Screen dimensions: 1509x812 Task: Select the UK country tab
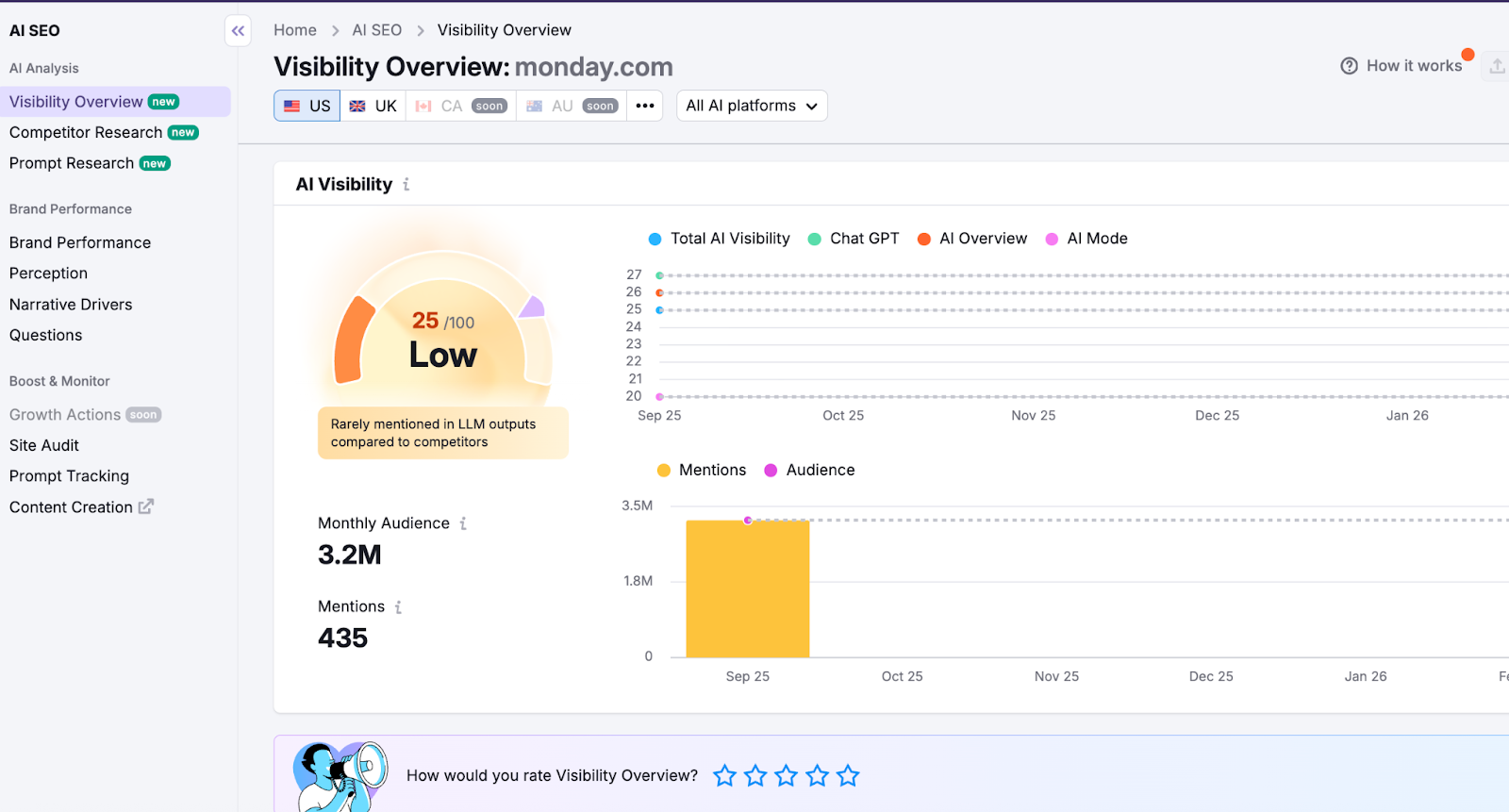pyautogui.click(x=373, y=106)
